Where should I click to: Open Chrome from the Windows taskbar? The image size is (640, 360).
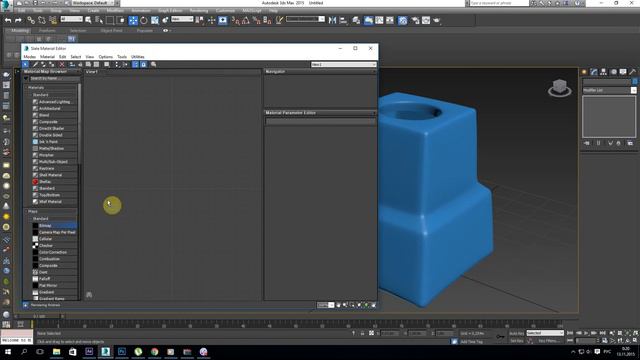pyautogui.click(x=154, y=351)
